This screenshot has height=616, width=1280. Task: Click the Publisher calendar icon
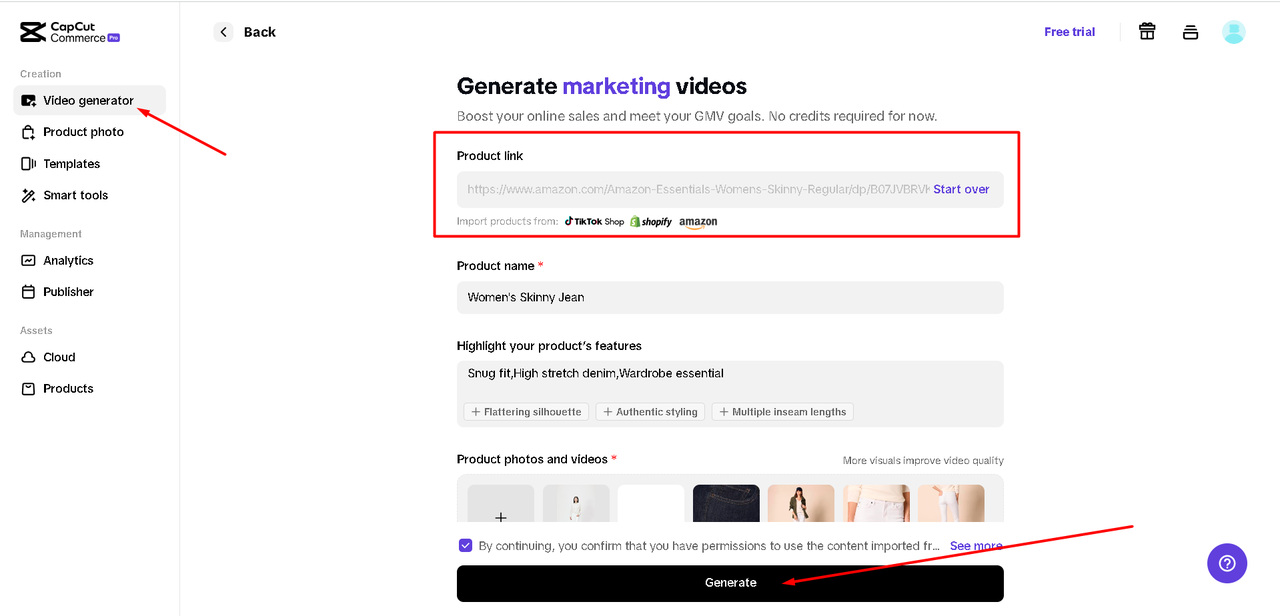(x=28, y=292)
